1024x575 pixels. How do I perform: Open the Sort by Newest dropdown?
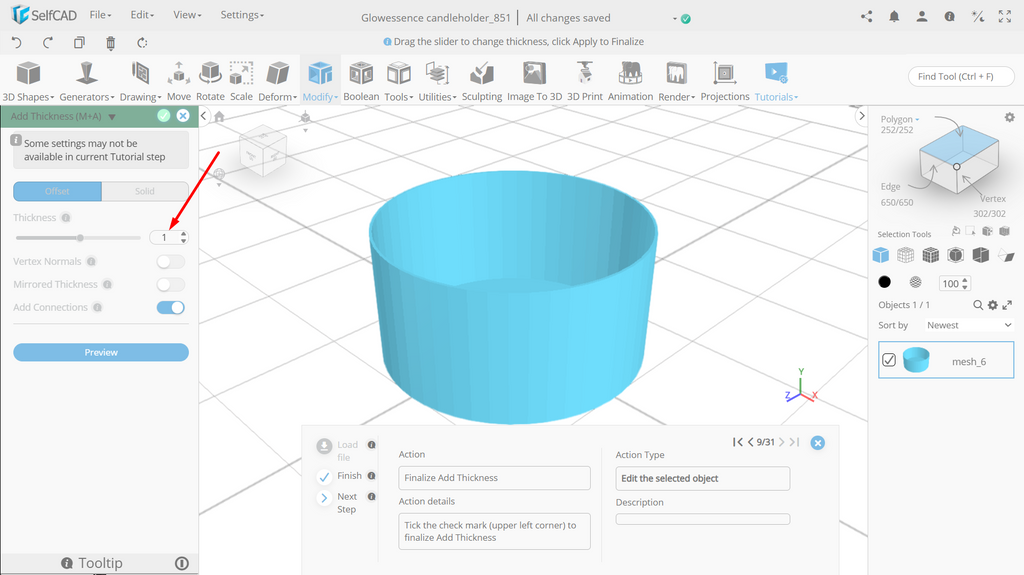(x=968, y=325)
